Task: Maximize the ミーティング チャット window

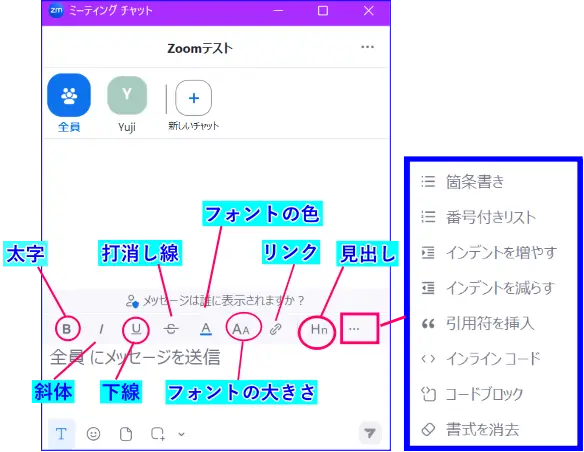Action: click(323, 11)
